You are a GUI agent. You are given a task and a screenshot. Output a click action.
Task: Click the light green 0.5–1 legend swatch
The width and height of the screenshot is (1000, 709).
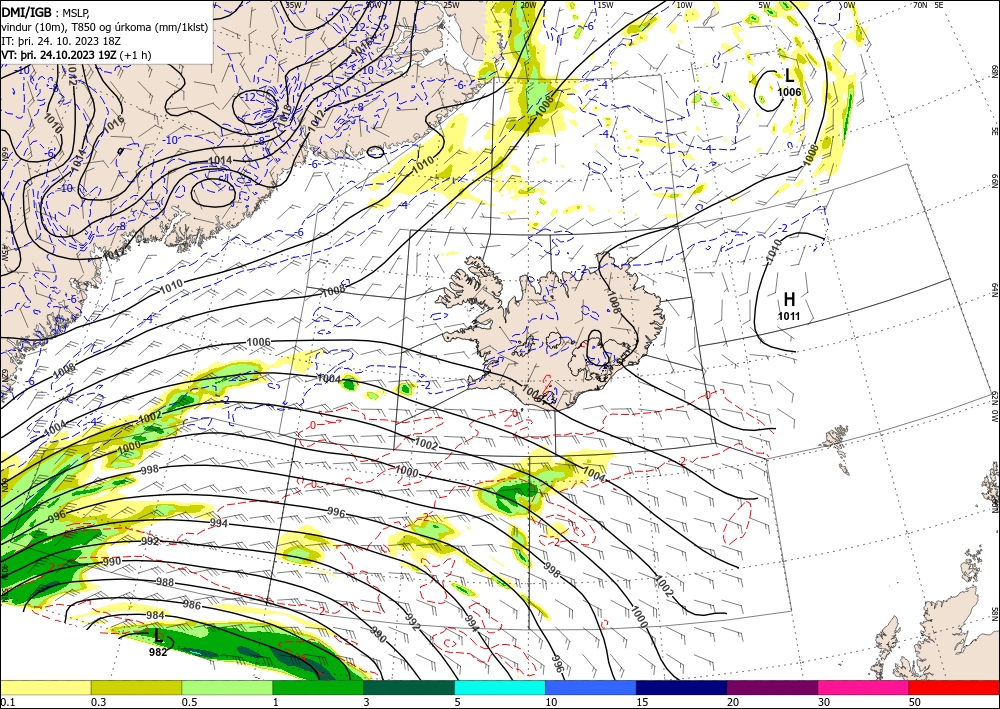[227, 687]
